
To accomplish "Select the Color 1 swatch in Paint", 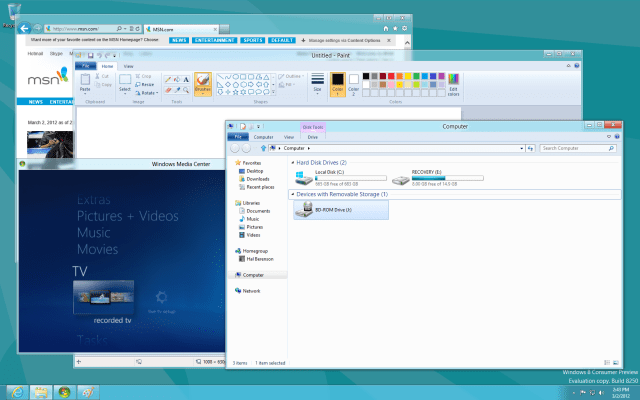I will (x=337, y=83).
